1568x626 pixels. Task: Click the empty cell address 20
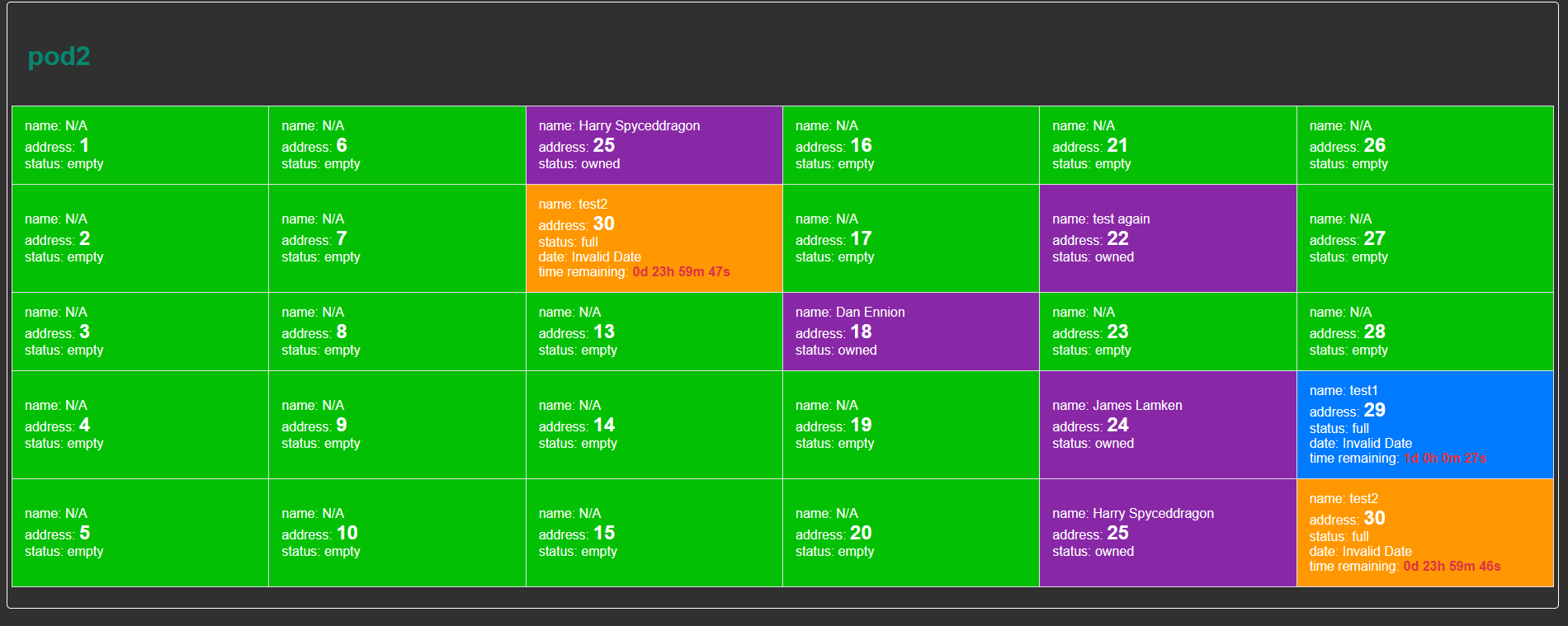[x=910, y=533]
